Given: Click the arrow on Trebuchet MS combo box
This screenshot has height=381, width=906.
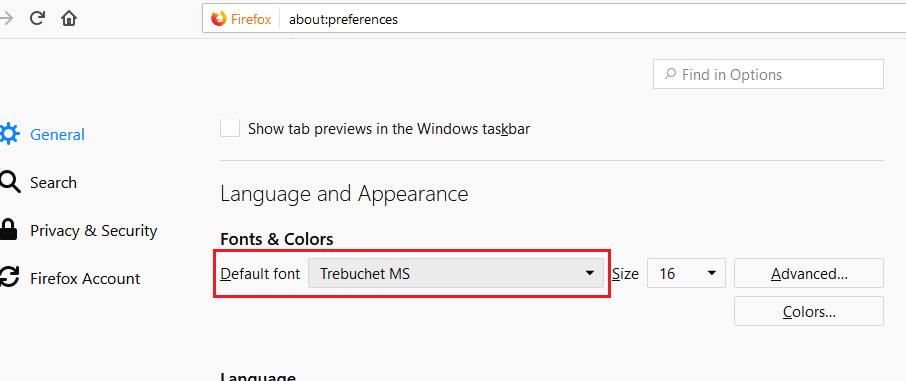Looking at the screenshot, I should tap(589, 273).
